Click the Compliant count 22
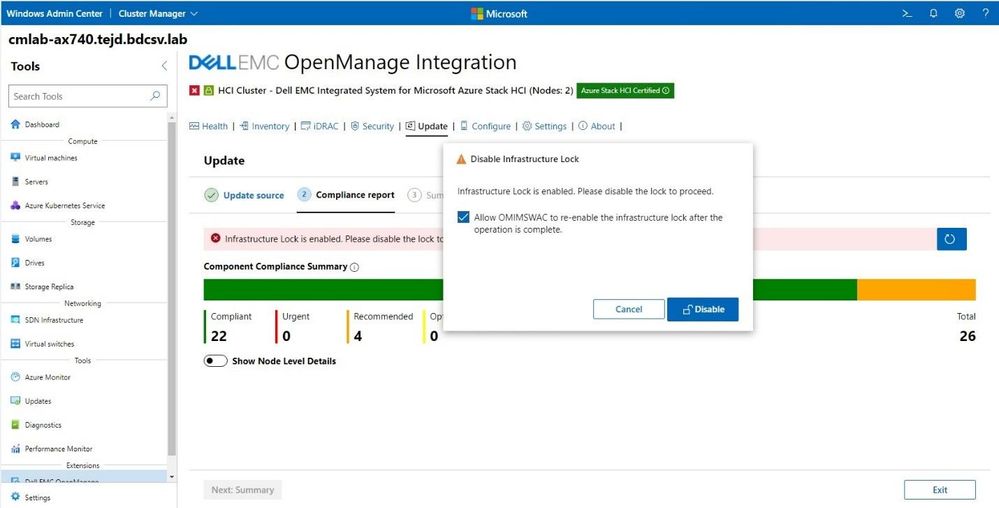Viewport: 999px width, 508px height. tap(219, 336)
